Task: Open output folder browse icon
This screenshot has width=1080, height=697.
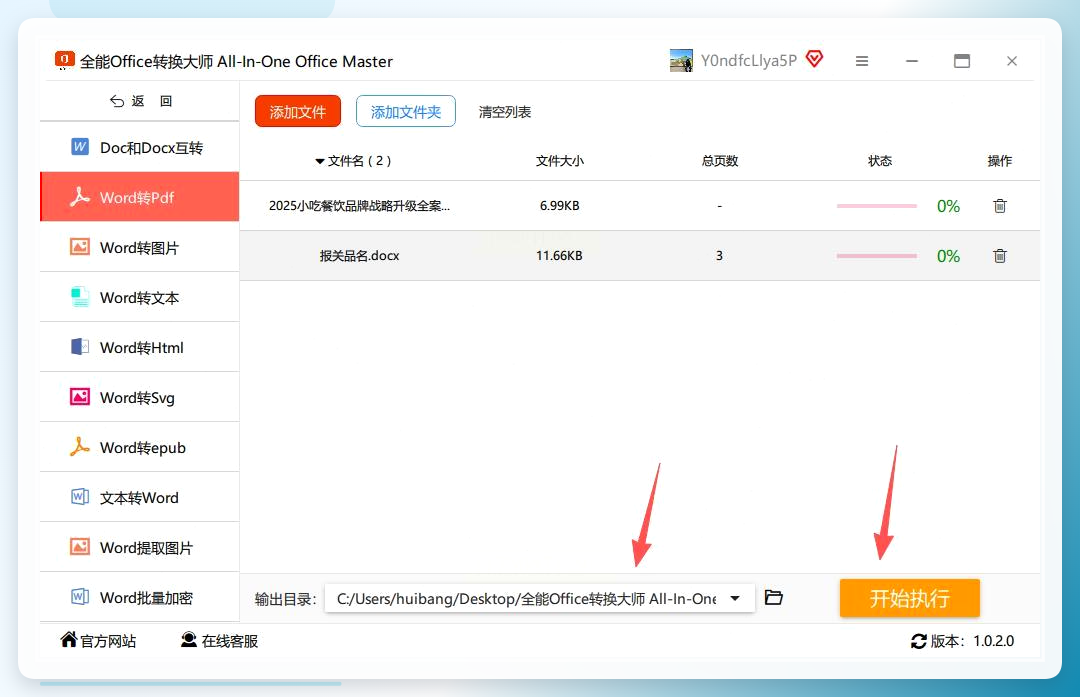Action: pyautogui.click(x=773, y=597)
